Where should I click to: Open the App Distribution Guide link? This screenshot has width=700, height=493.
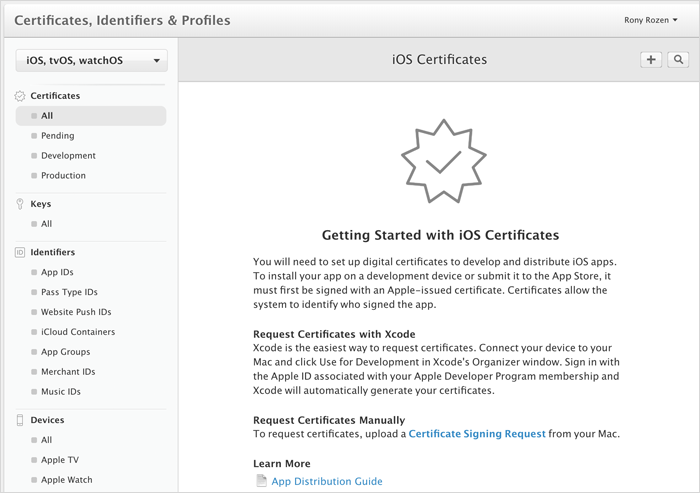point(327,481)
